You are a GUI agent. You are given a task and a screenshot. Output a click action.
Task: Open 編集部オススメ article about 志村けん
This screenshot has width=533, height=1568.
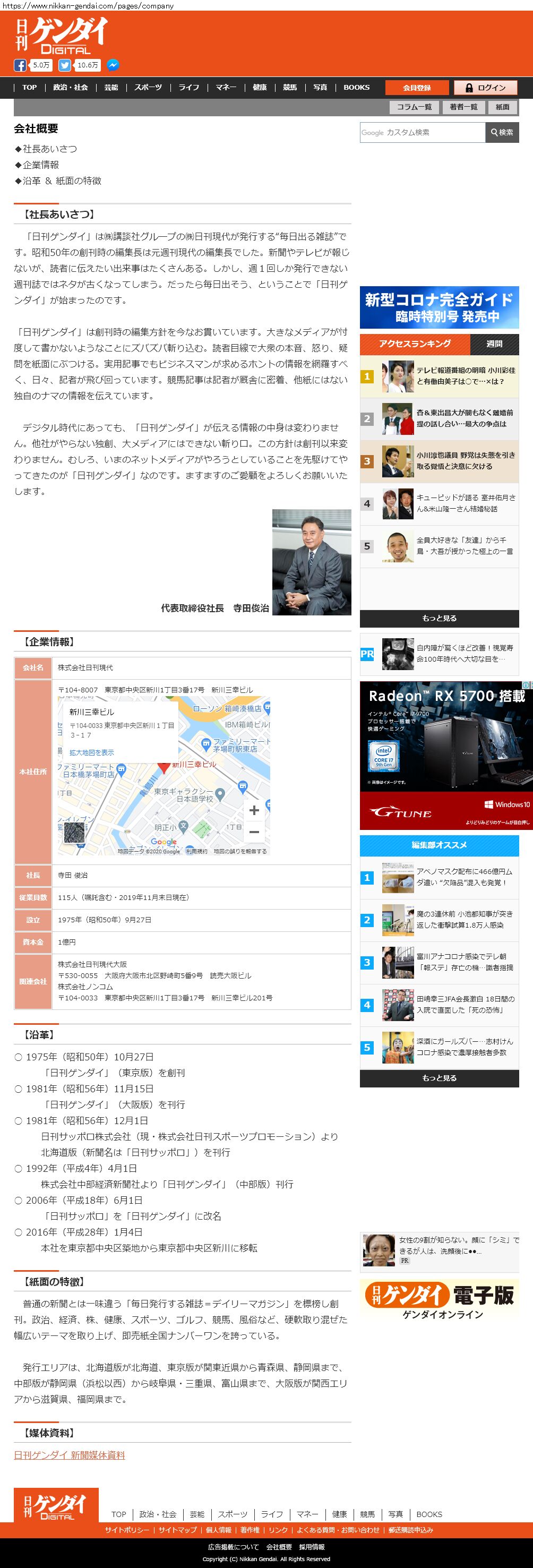439,1048
